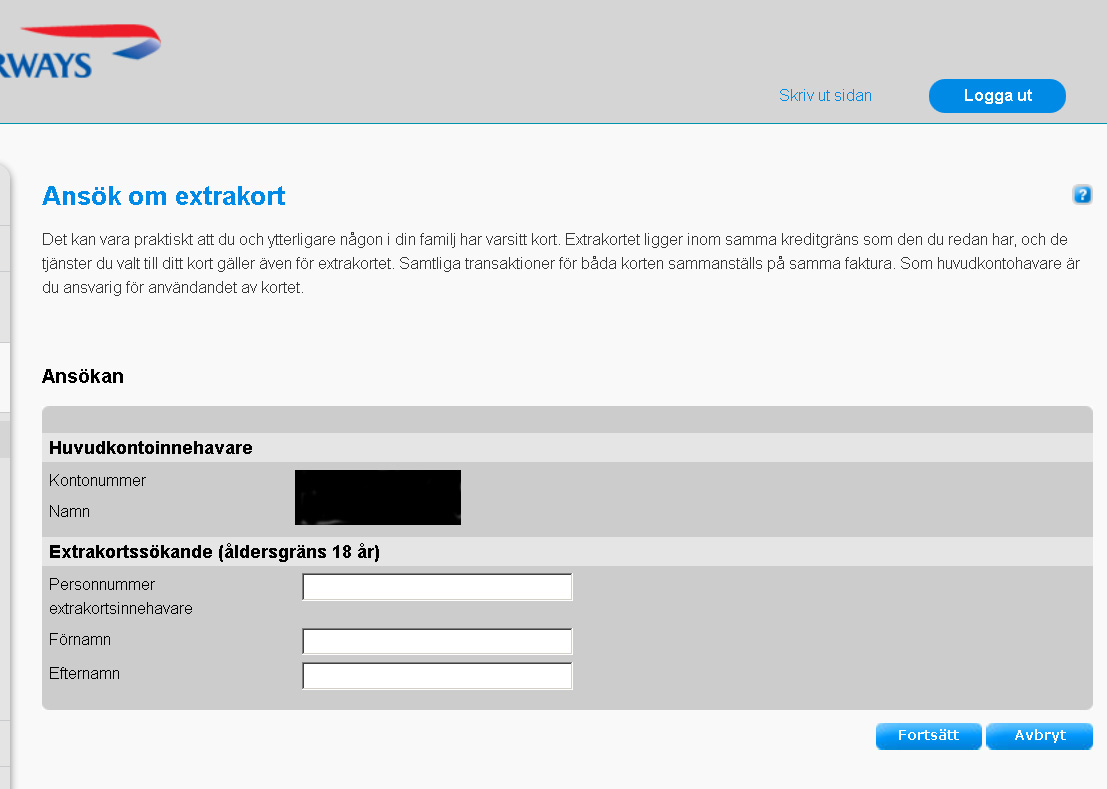Click inside the Efternamn input box
Image resolution: width=1107 pixels, height=789 pixels.
(x=436, y=675)
